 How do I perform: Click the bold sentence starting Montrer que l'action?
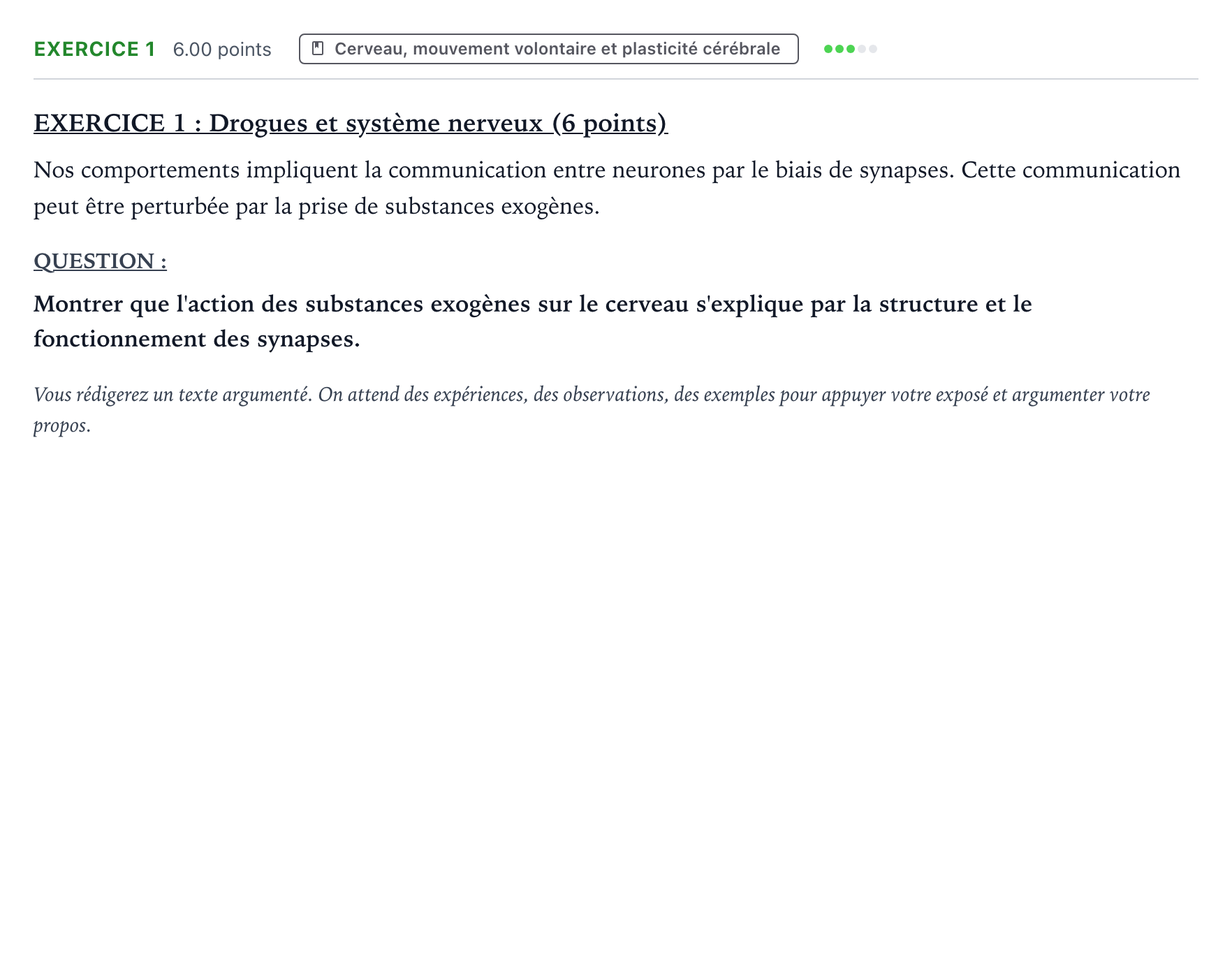click(x=533, y=321)
